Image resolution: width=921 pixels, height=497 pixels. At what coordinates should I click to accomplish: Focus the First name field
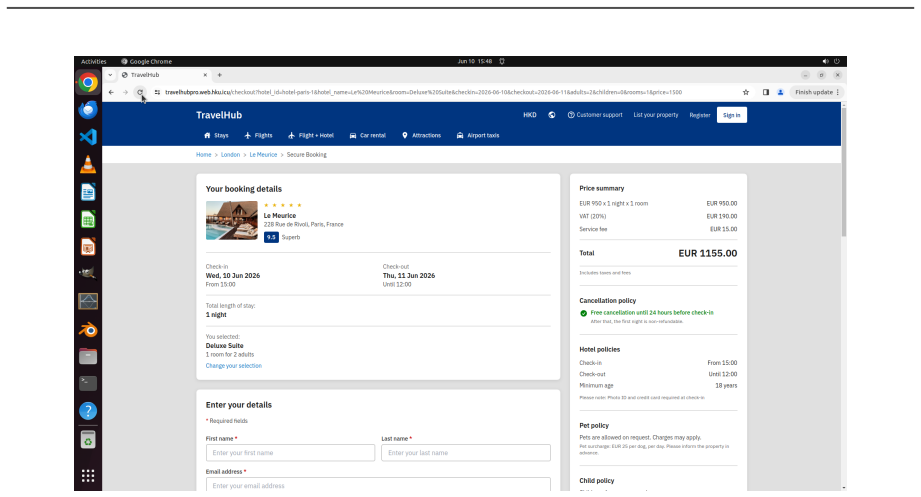[x=290, y=453]
